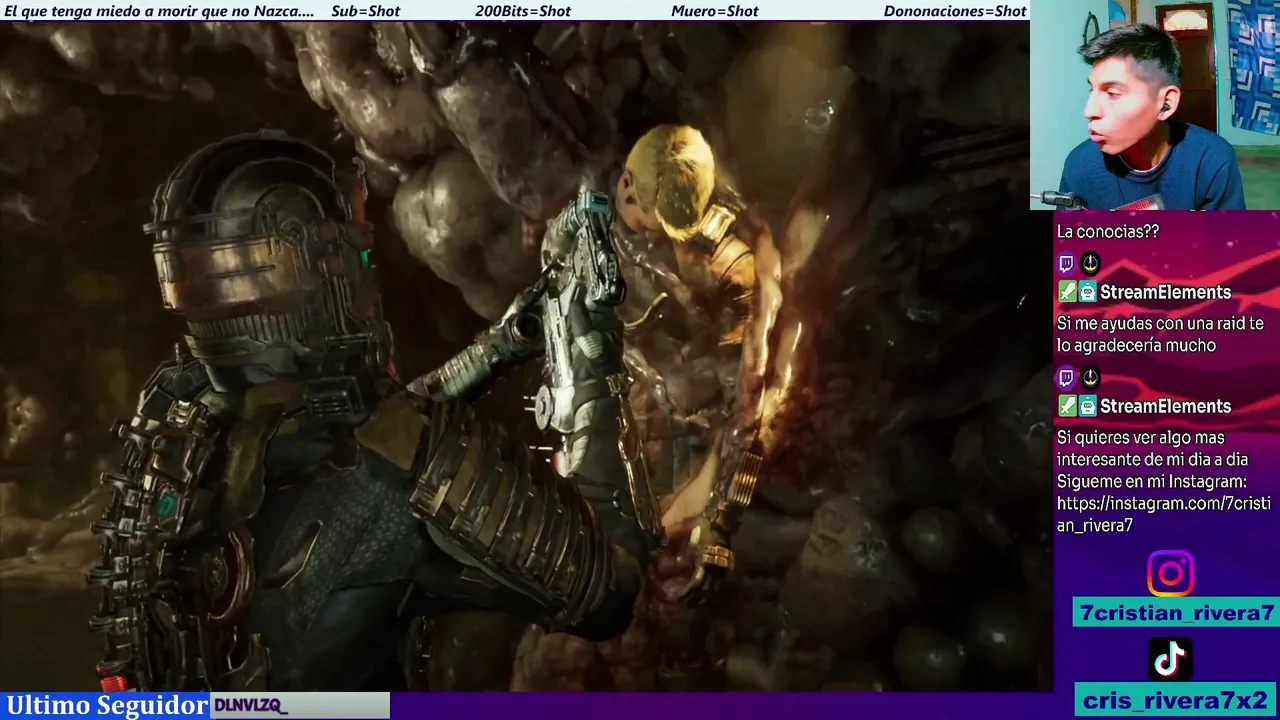Click the round avatar icon above the raid message
The height and width of the screenshot is (720, 1280).
tap(1090, 264)
